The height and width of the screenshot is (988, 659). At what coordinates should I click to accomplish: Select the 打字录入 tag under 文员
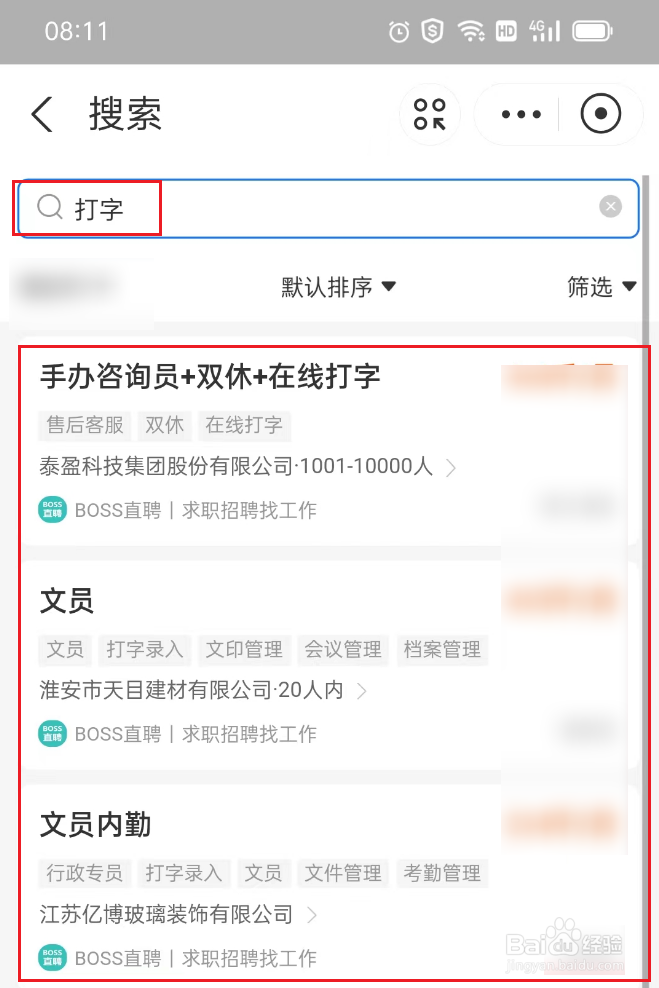point(145,650)
